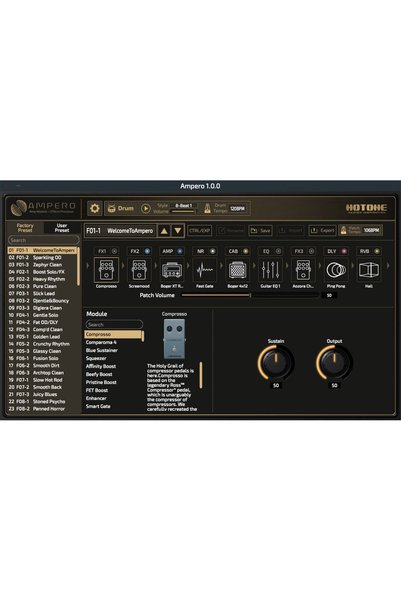The width and height of the screenshot is (401, 601).
Task: Click the Module Search field
Action: 114,324
